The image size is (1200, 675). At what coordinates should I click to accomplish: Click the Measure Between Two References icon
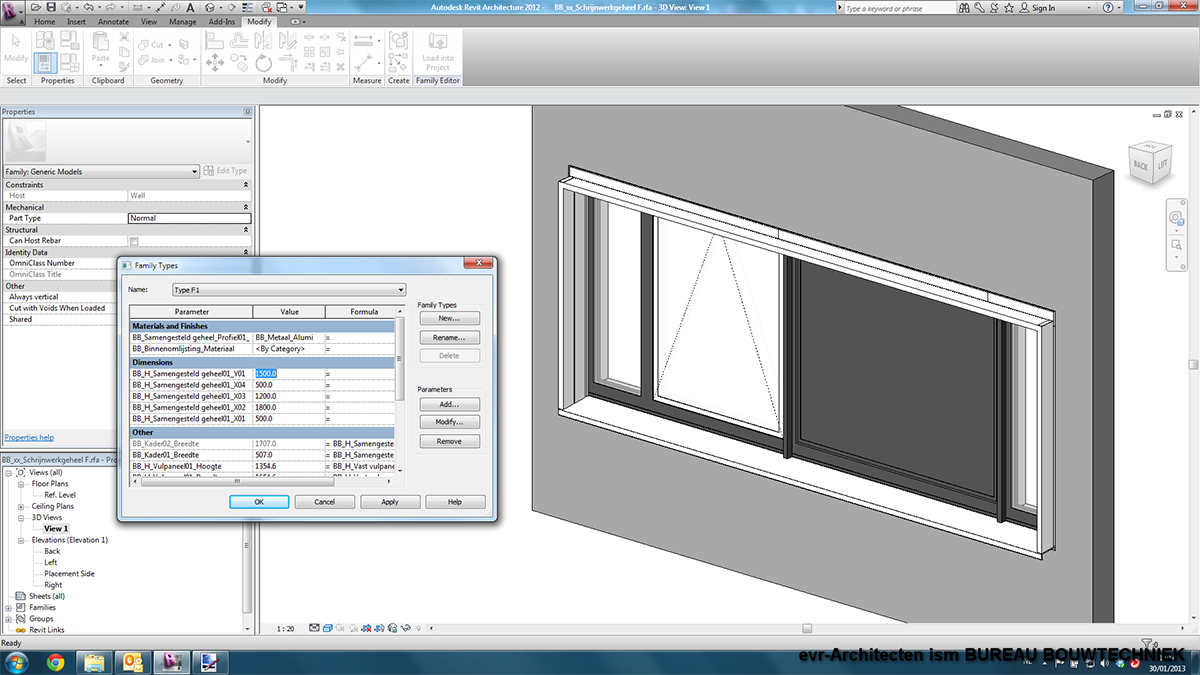point(362,62)
